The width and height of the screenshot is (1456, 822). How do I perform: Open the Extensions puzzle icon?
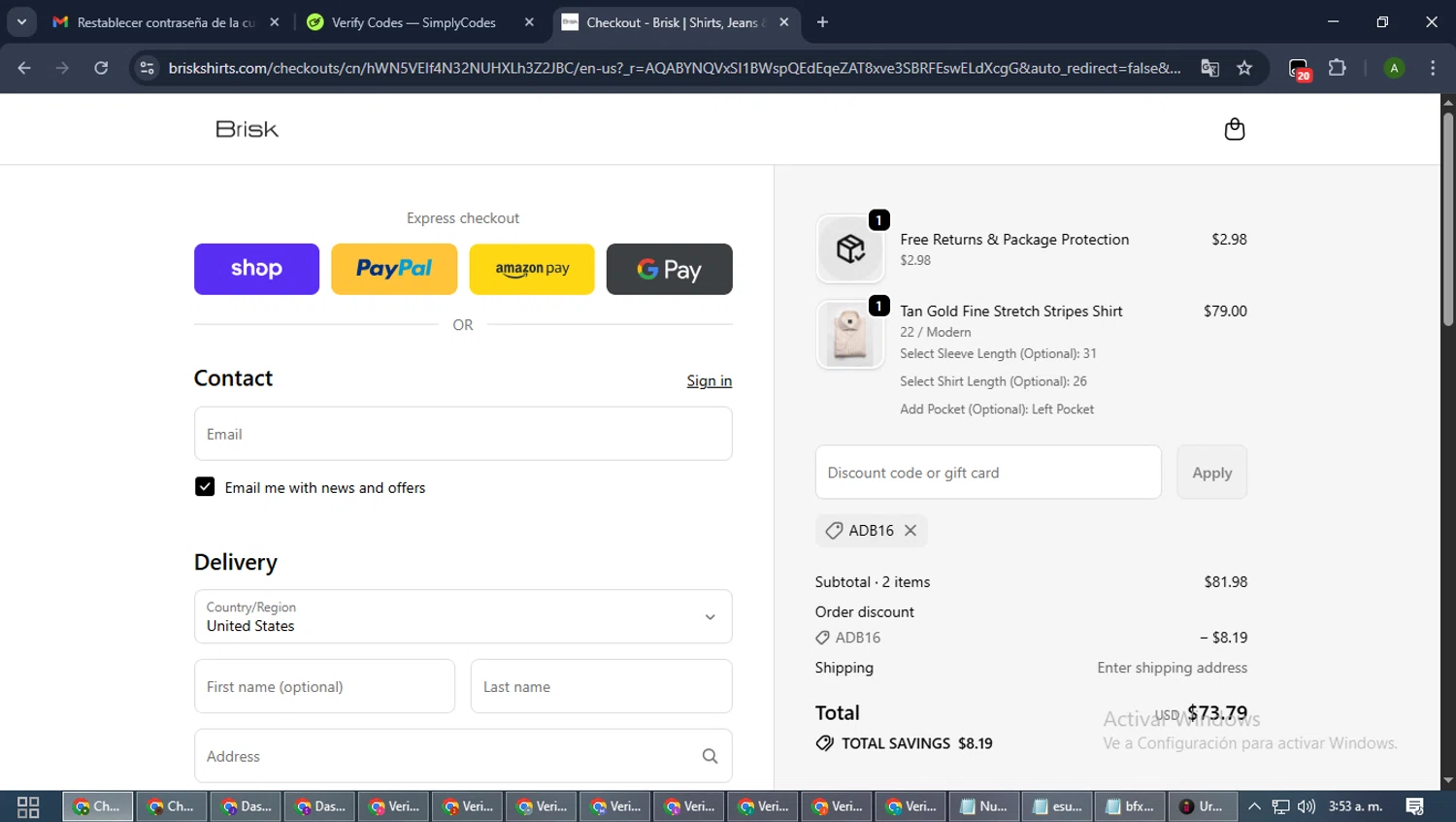[1338, 68]
